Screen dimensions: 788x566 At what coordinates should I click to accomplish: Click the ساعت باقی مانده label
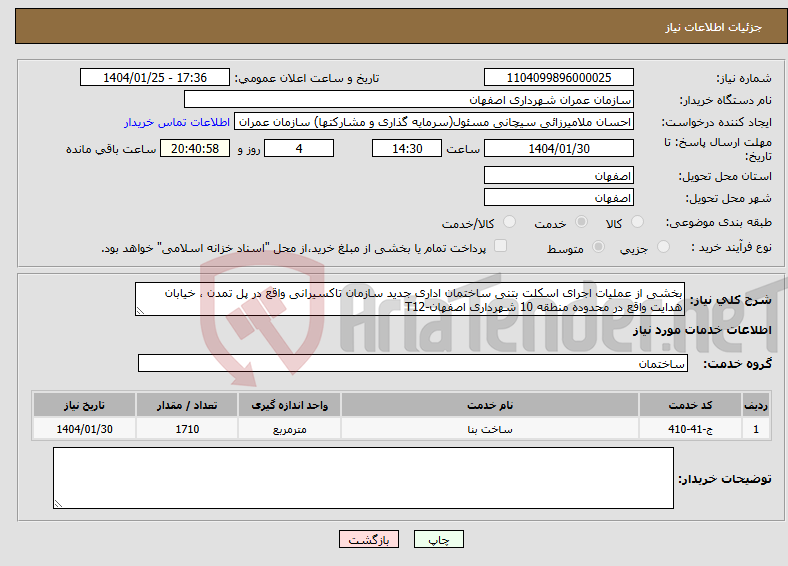[111, 149]
